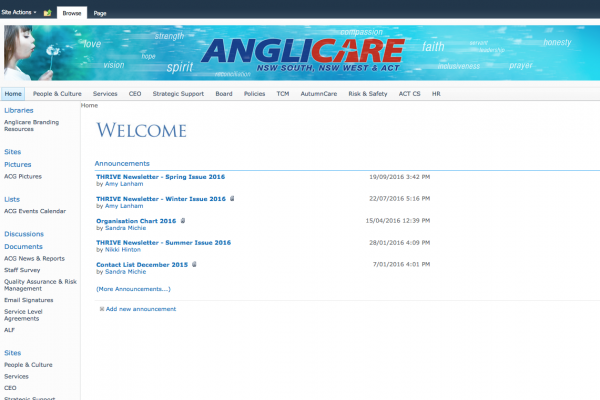600x400 pixels.
Task: Open Anglicare Branding Resources library
Action: coord(31,126)
